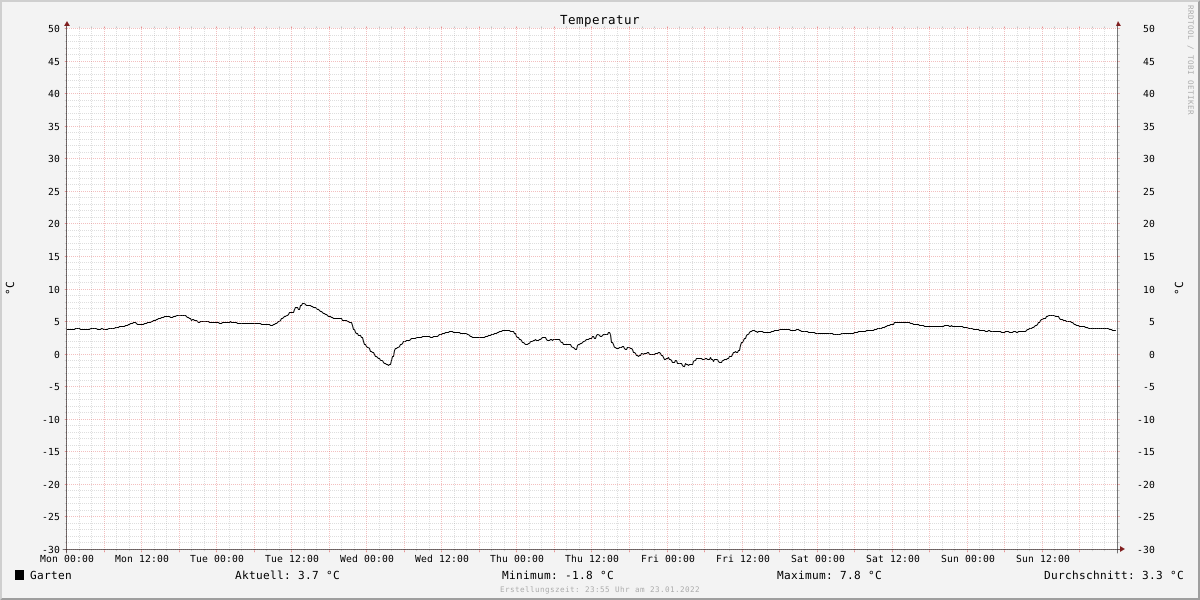This screenshot has width=1200, height=600.
Task: Click the Garten legend label
Action: tap(51, 575)
